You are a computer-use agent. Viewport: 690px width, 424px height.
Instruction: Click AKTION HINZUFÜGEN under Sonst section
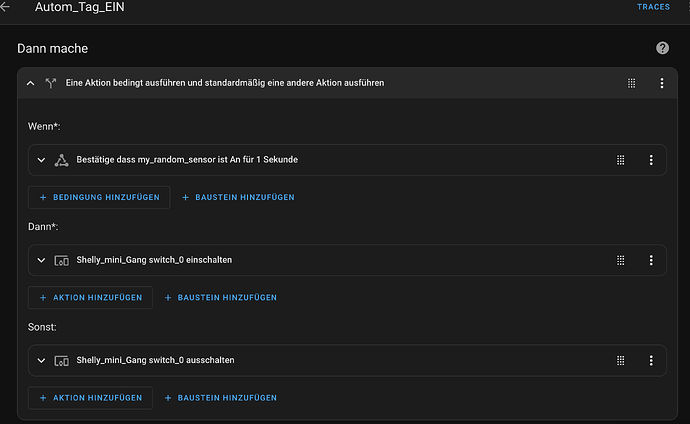(x=90, y=398)
